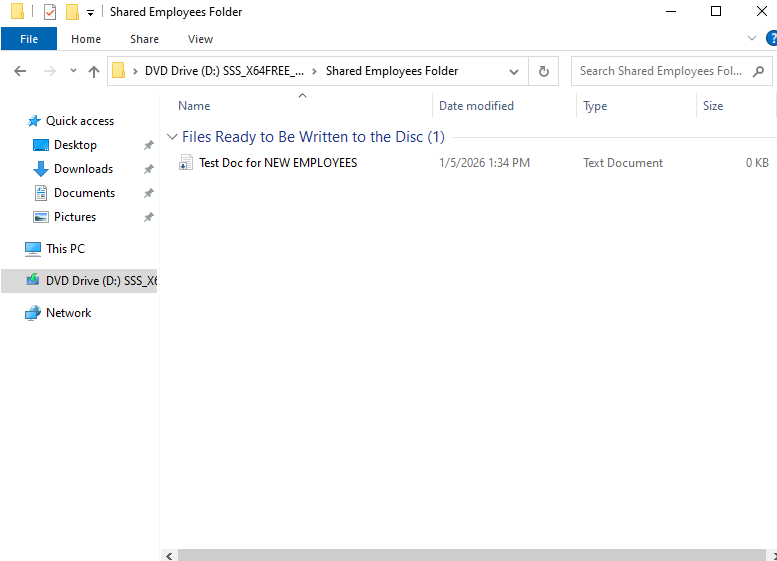Screen dimensions: 777x561
Task: Refresh the current folder view
Action: 544,71
